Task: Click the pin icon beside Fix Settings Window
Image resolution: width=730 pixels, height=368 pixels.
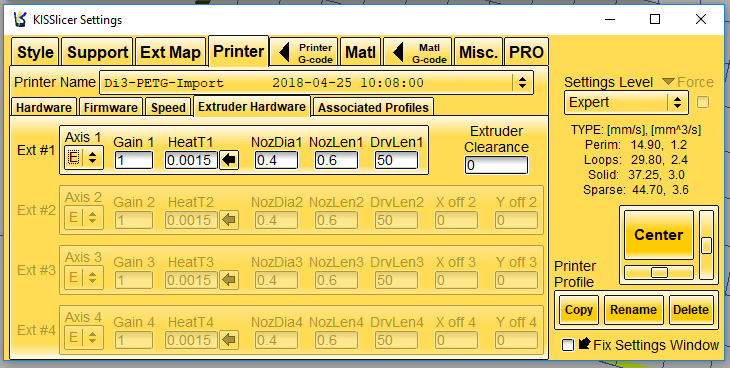Action: click(585, 344)
